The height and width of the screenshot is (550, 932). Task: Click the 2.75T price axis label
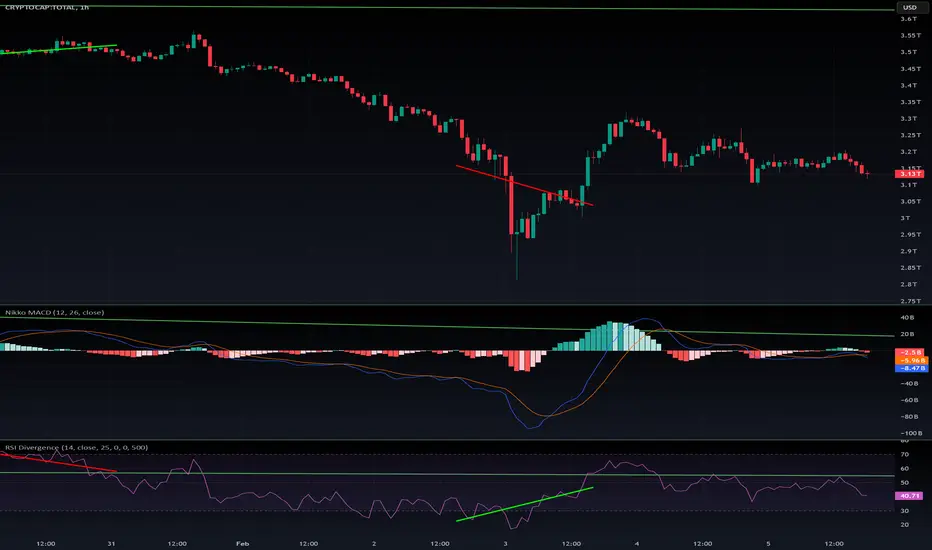[x=910, y=301]
